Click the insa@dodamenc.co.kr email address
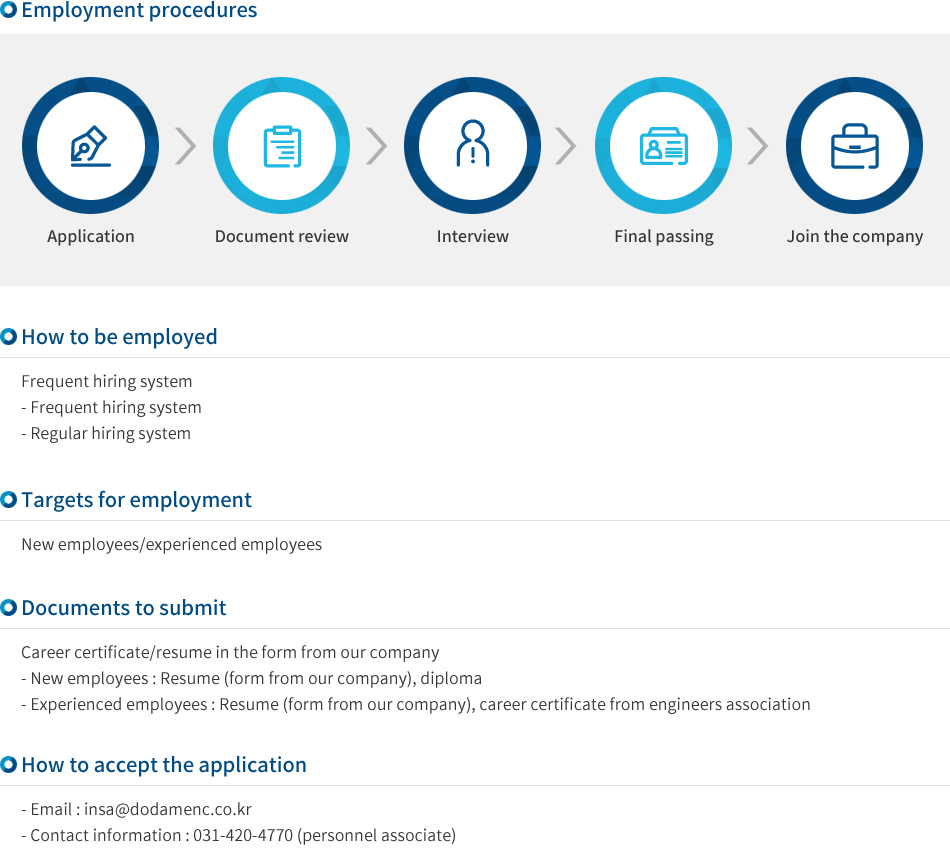The width and height of the screenshot is (950, 850). [x=168, y=809]
